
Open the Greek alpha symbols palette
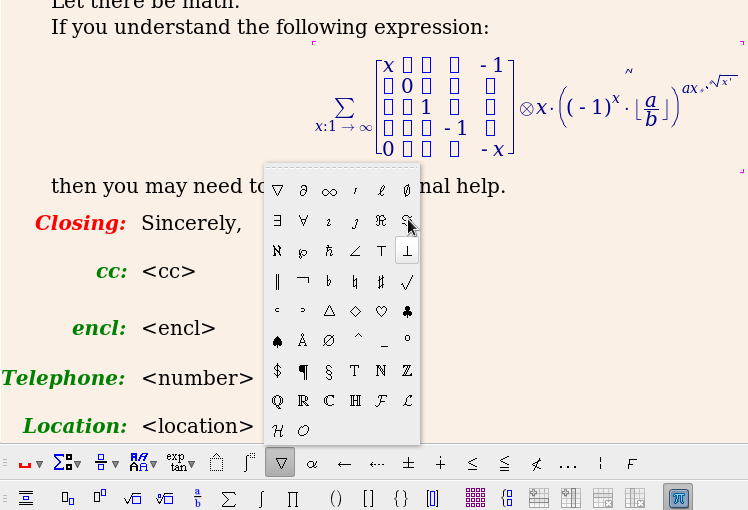pyautogui.click(x=312, y=464)
